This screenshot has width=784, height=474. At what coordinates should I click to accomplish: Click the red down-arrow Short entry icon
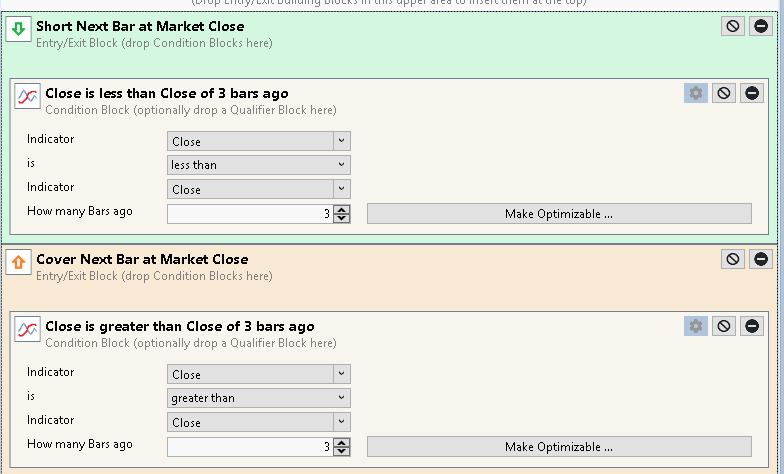[18, 29]
